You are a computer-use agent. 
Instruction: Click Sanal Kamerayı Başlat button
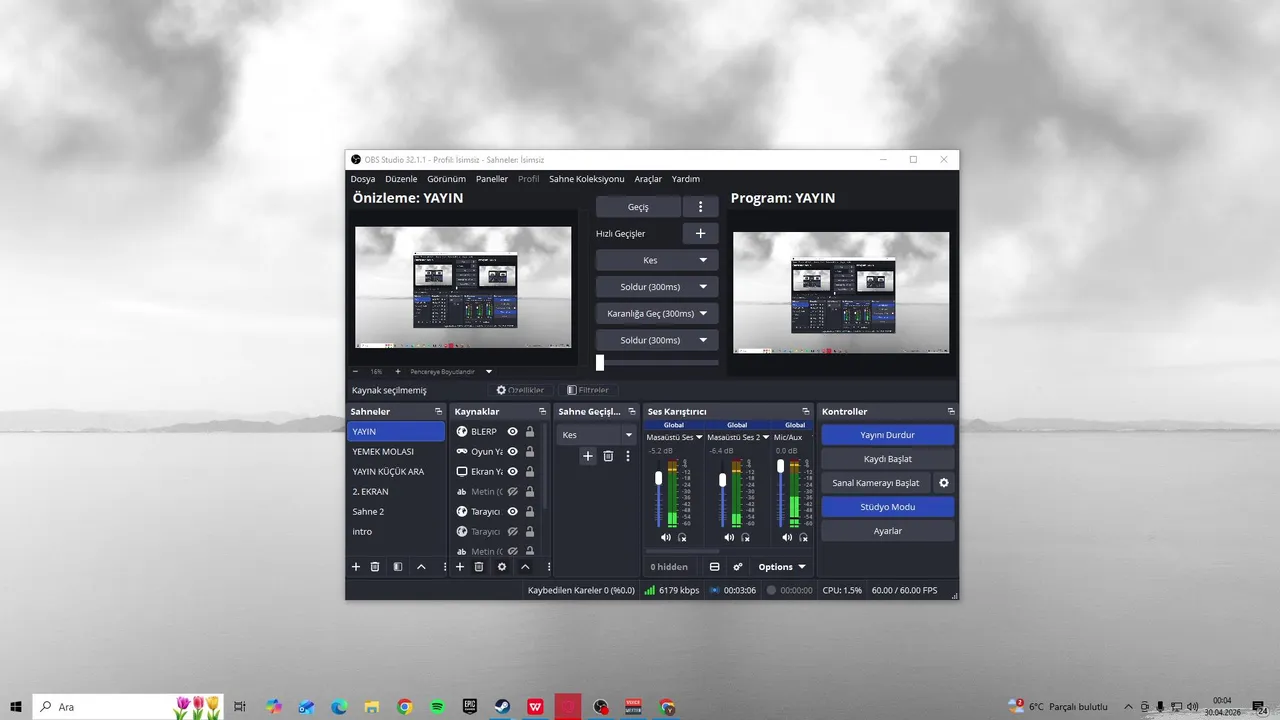pyautogui.click(x=876, y=483)
